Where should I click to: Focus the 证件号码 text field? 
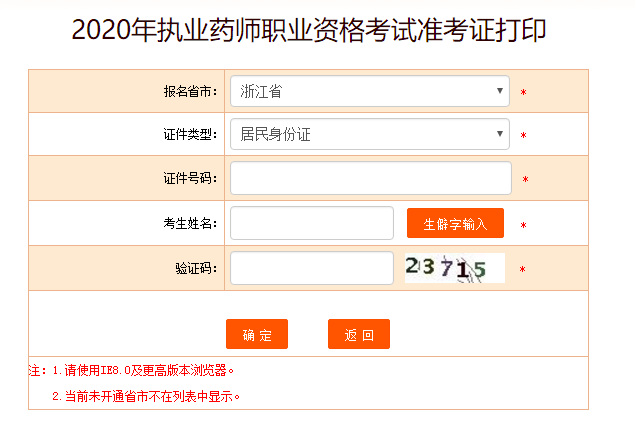(371, 178)
